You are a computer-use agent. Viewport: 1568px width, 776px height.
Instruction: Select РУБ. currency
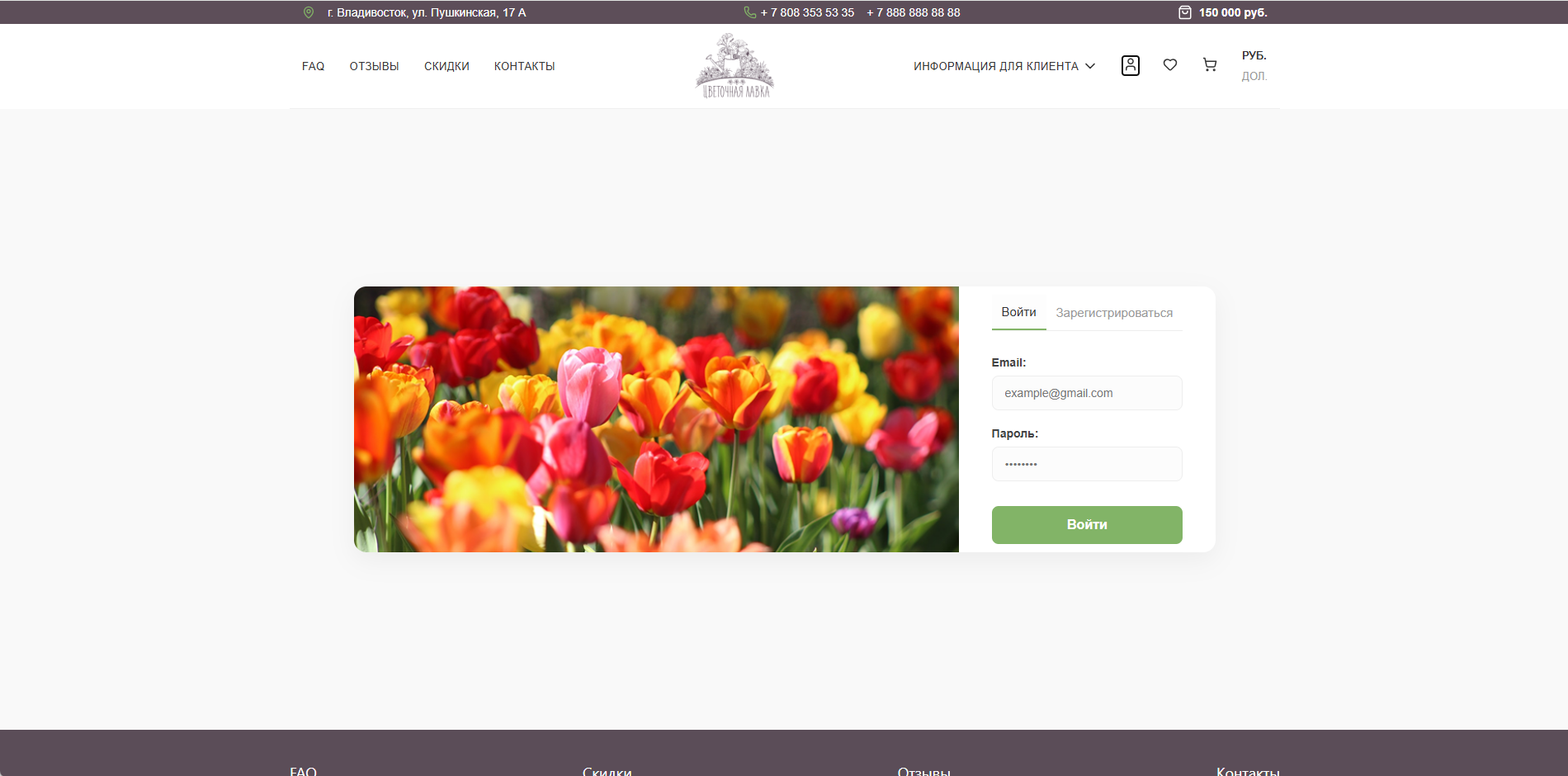pyautogui.click(x=1254, y=55)
